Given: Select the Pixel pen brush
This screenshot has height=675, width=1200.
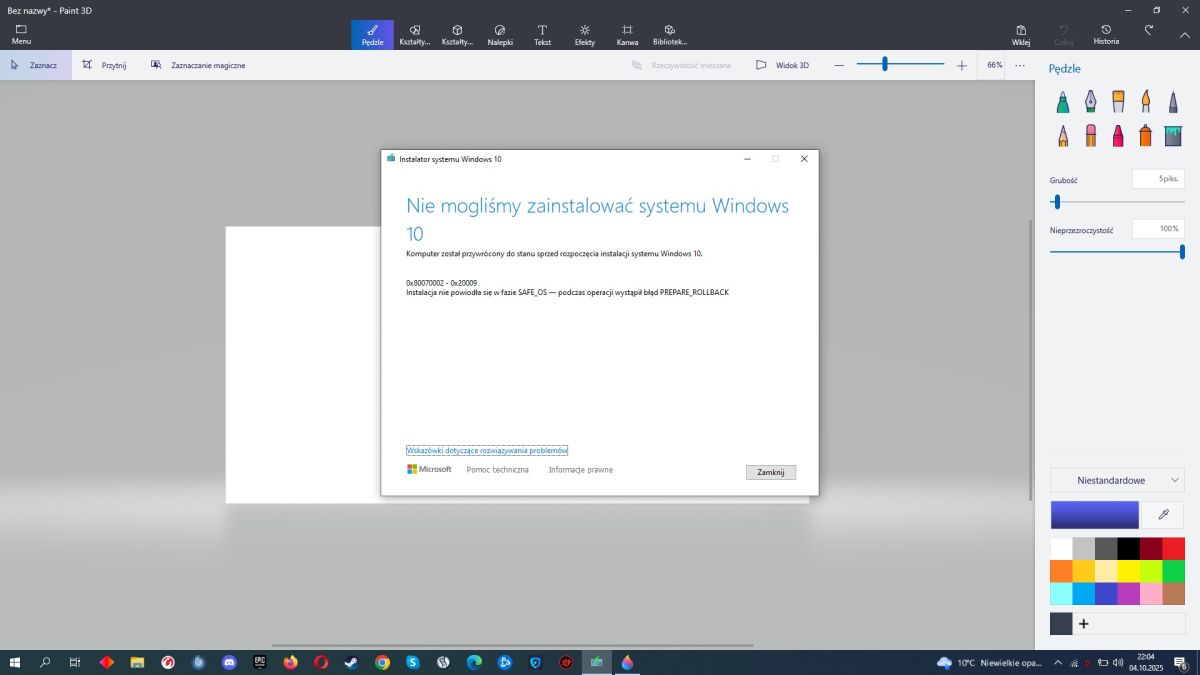Looking at the screenshot, I should tap(1173, 101).
